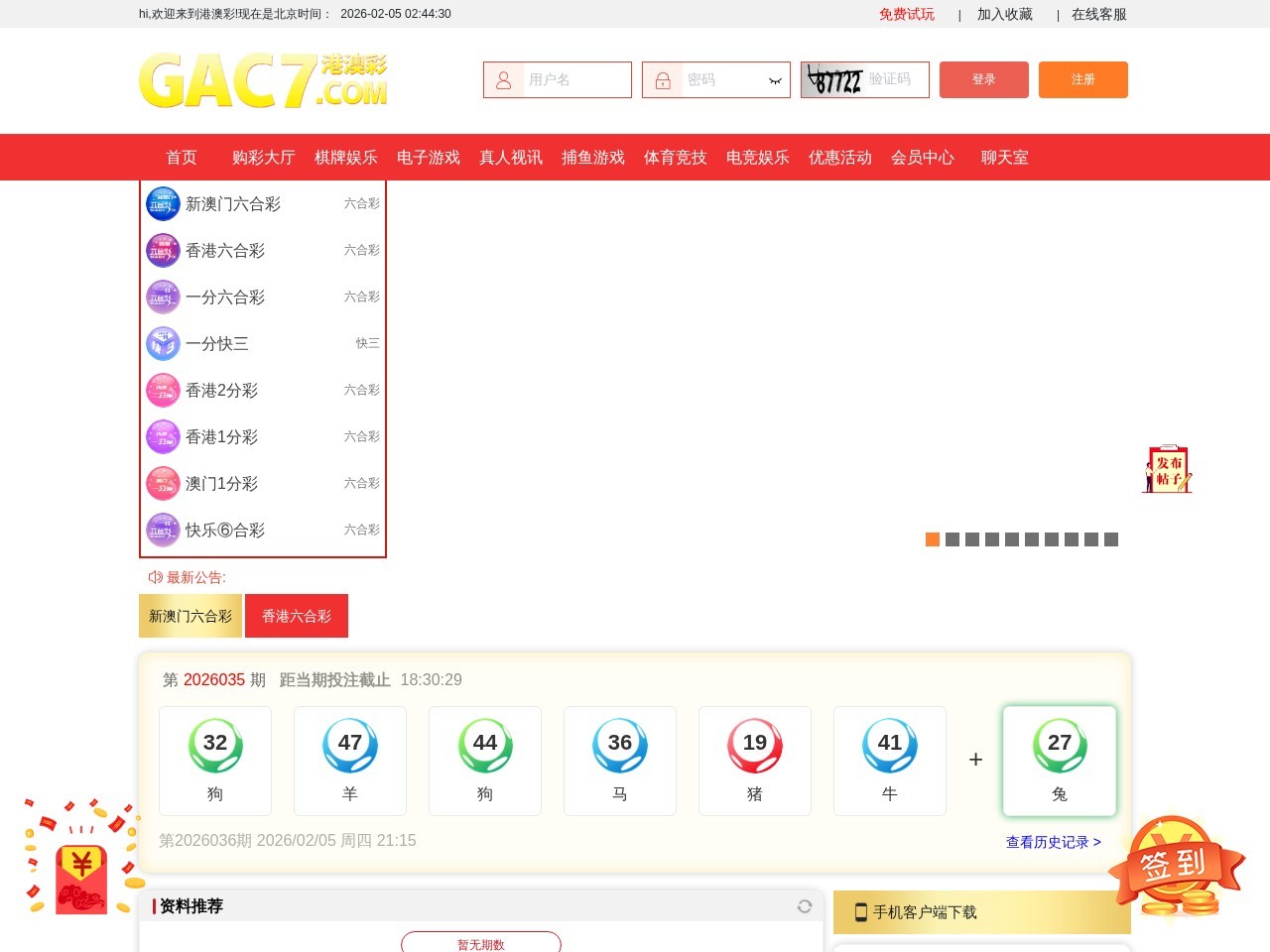Select the first orange carousel indicator
1270x952 pixels.
(933, 539)
